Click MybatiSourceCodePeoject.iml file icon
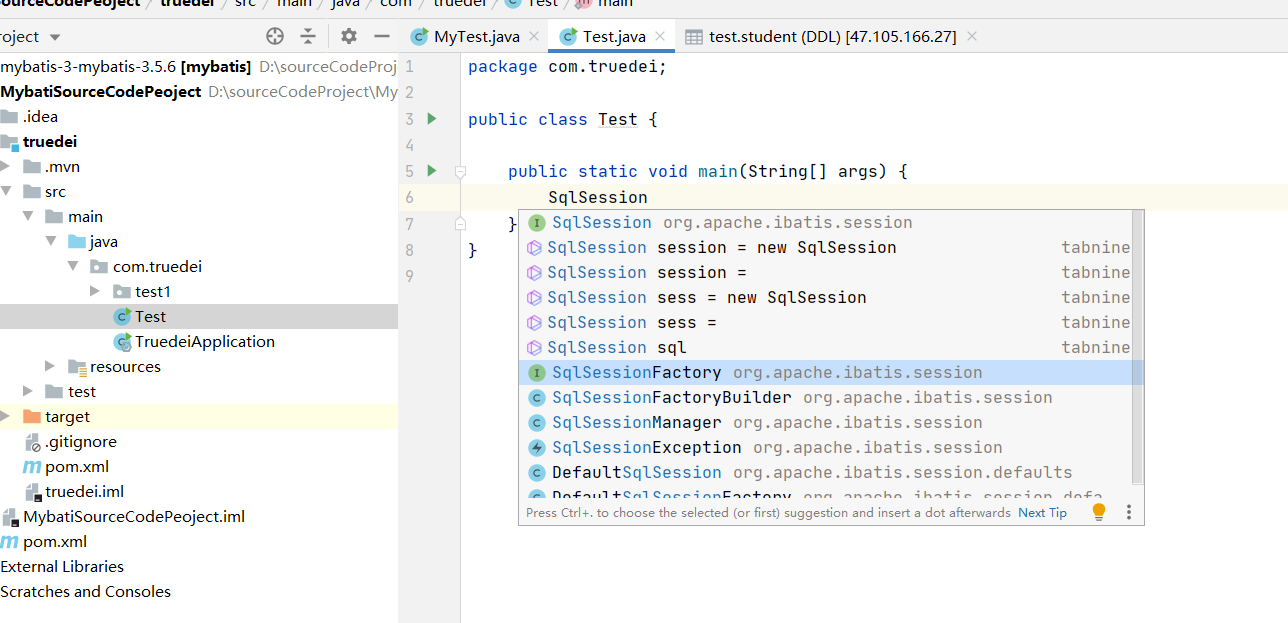Screen dimensions: 1288x623 coord(10,517)
